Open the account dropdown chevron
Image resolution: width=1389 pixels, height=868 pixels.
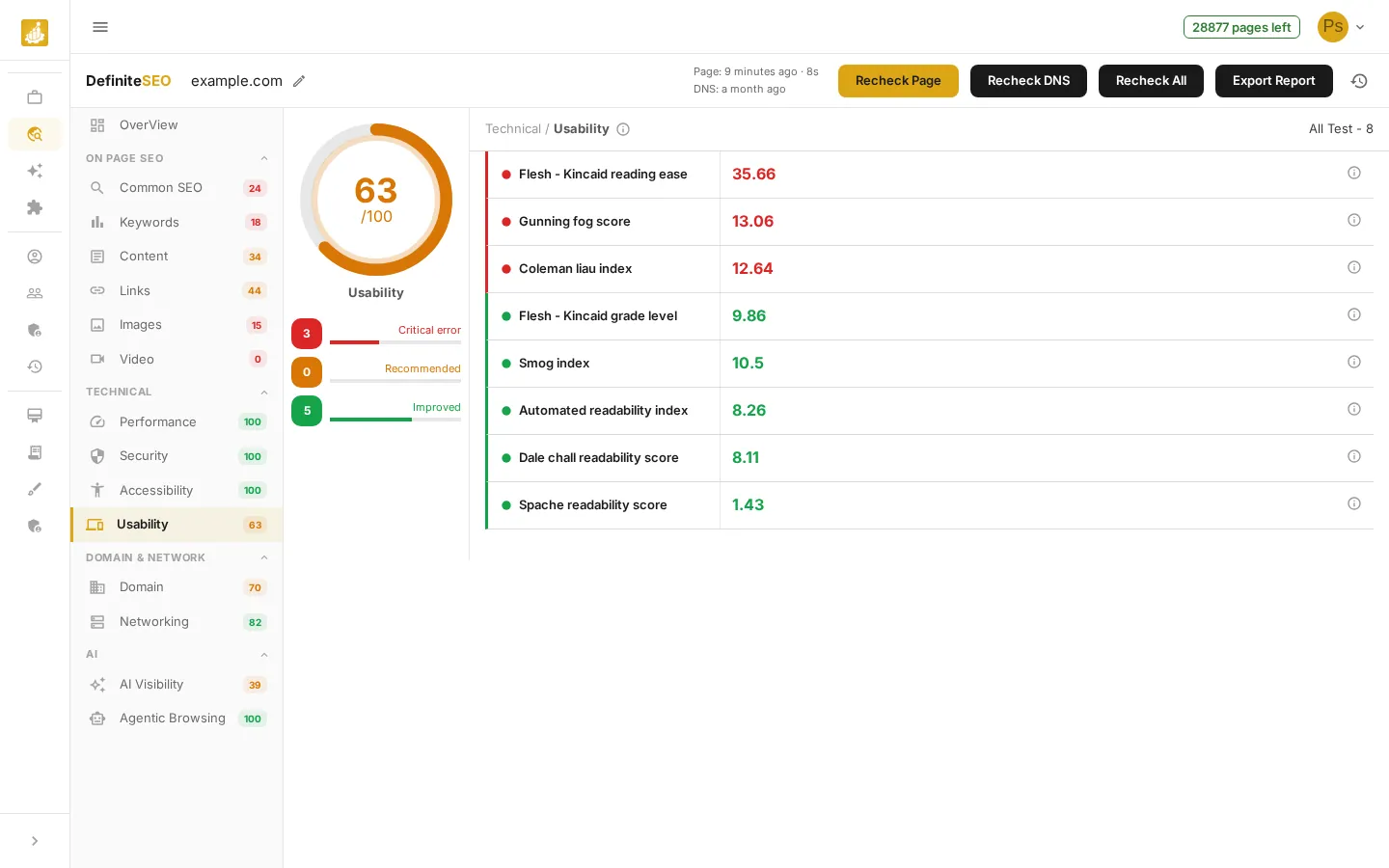coord(1360,27)
